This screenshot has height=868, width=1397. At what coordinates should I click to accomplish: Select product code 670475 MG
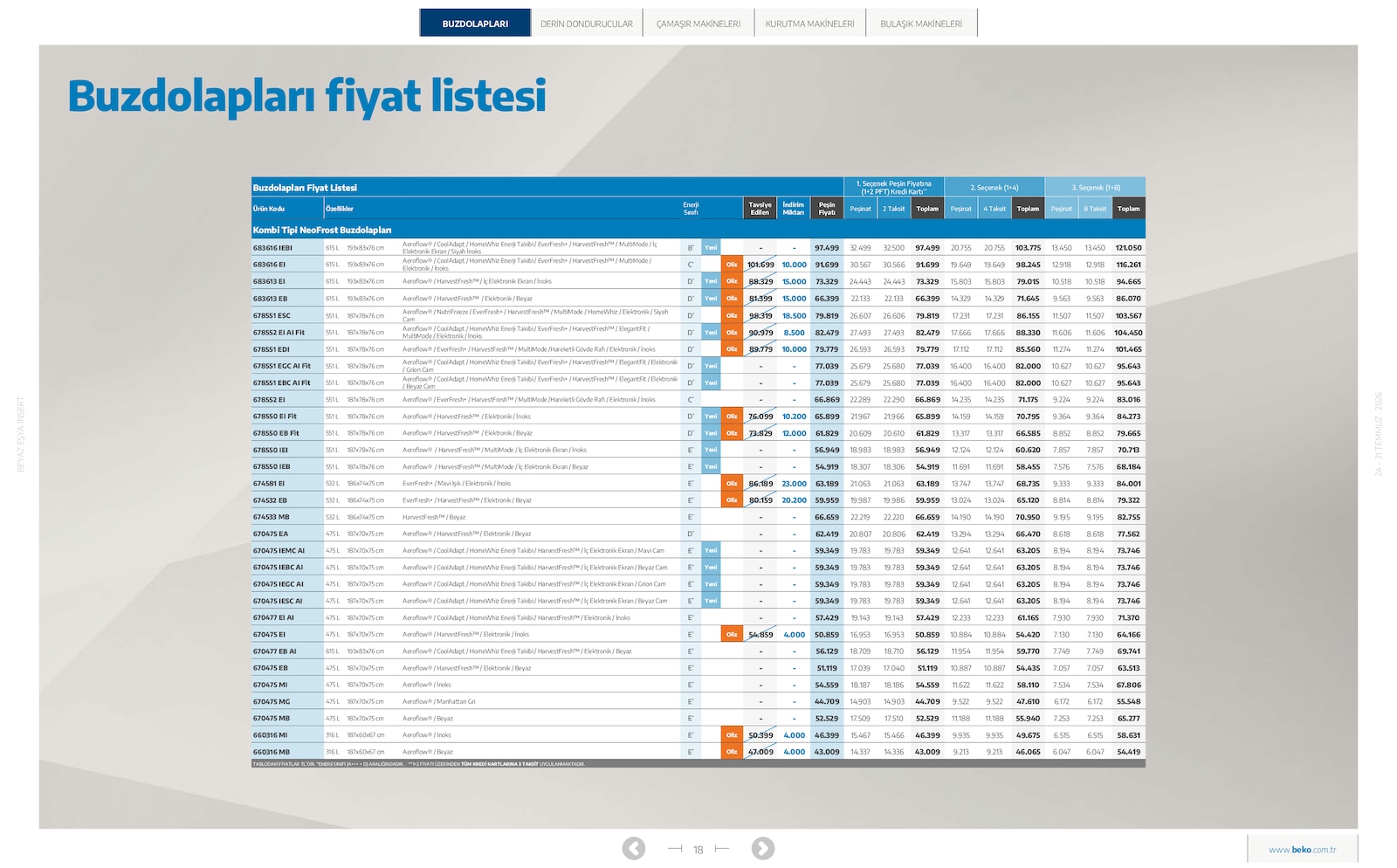coord(272,701)
